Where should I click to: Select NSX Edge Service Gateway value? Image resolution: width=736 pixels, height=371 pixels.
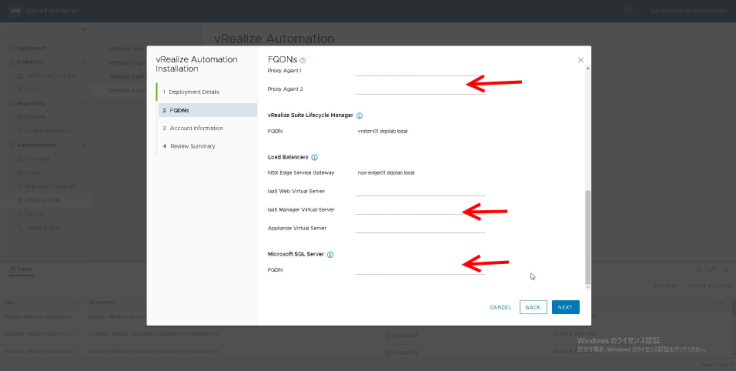386,173
